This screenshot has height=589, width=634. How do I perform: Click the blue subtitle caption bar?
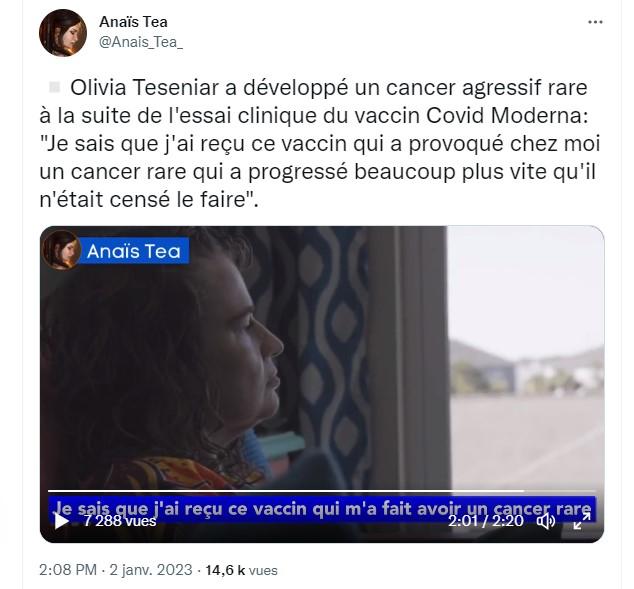click(x=322, y=509)
